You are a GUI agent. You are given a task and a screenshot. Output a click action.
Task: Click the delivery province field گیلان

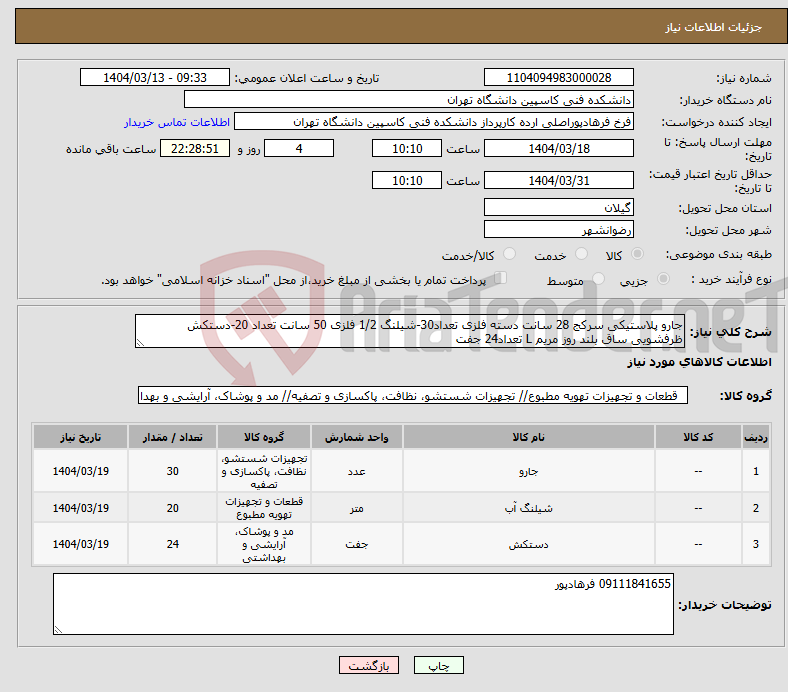click(558, 207)
